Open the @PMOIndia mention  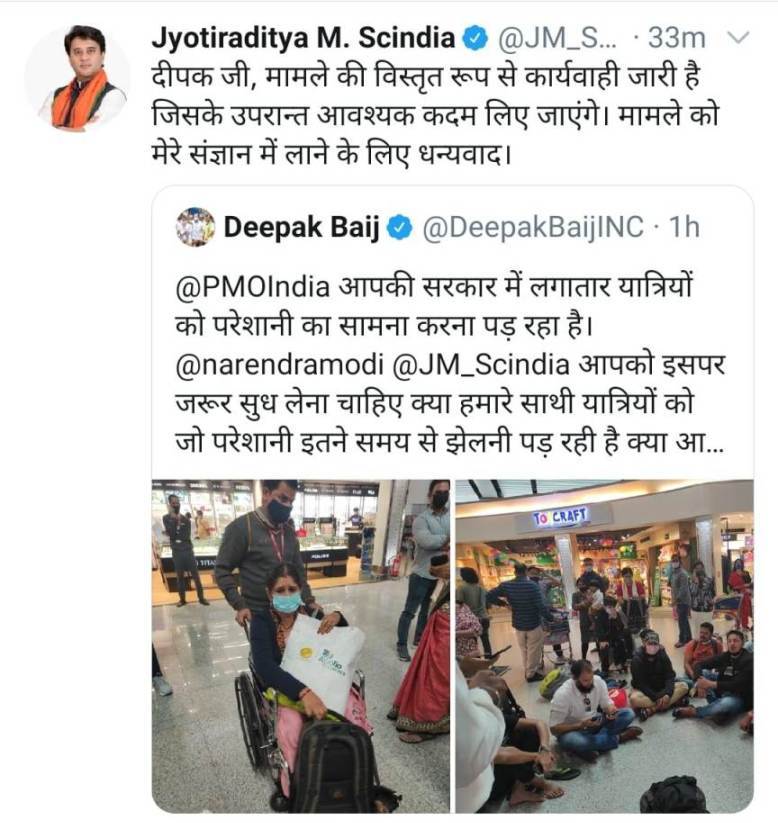pos(253,288)
